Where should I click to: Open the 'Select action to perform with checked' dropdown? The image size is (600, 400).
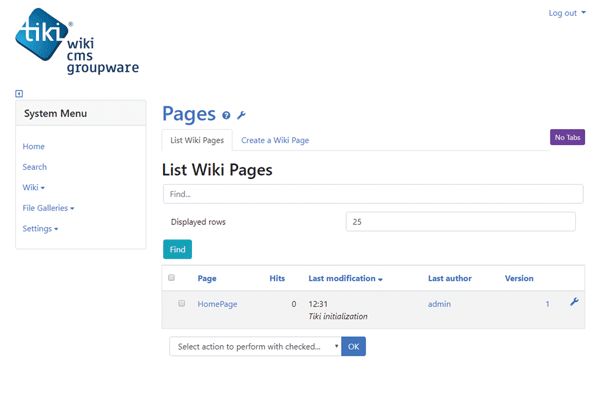[x=255, y=347]
